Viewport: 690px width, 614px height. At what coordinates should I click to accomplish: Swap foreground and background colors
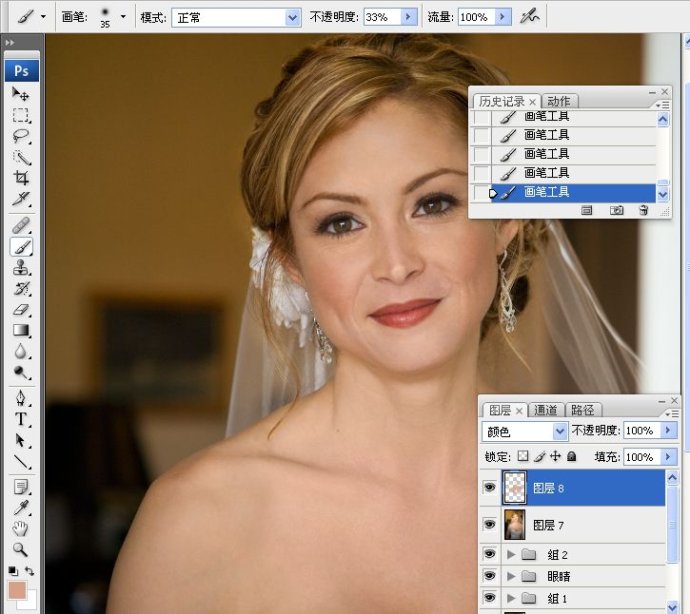tap(29, 571)
